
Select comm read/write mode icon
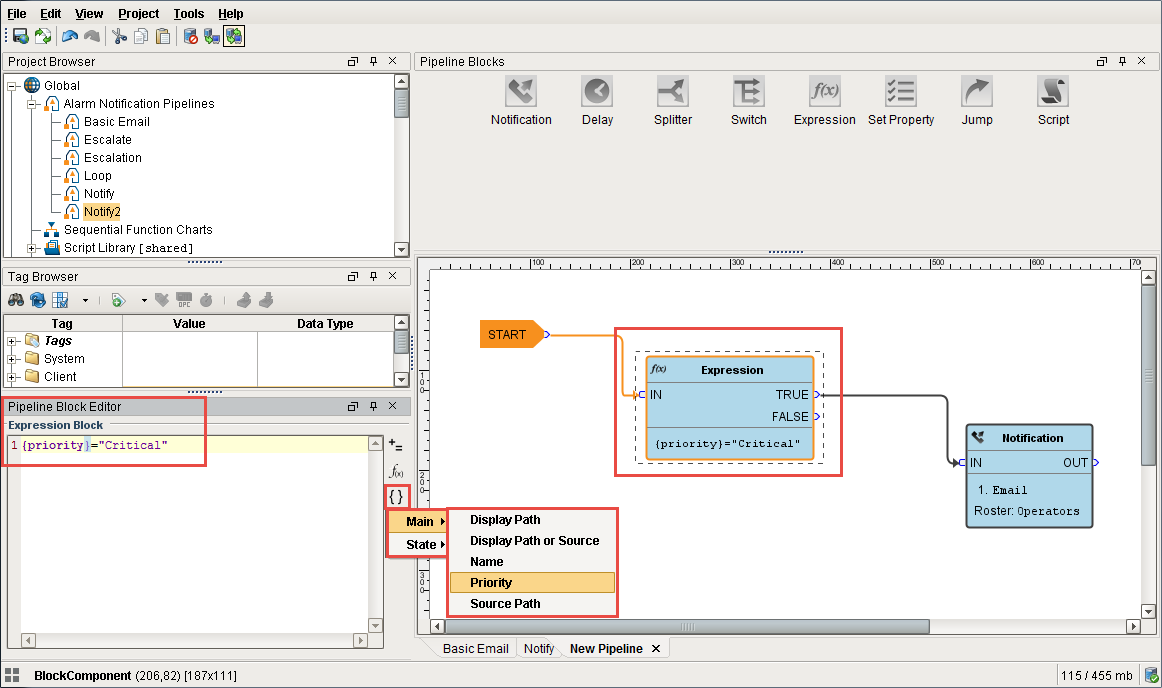(234, 36)
